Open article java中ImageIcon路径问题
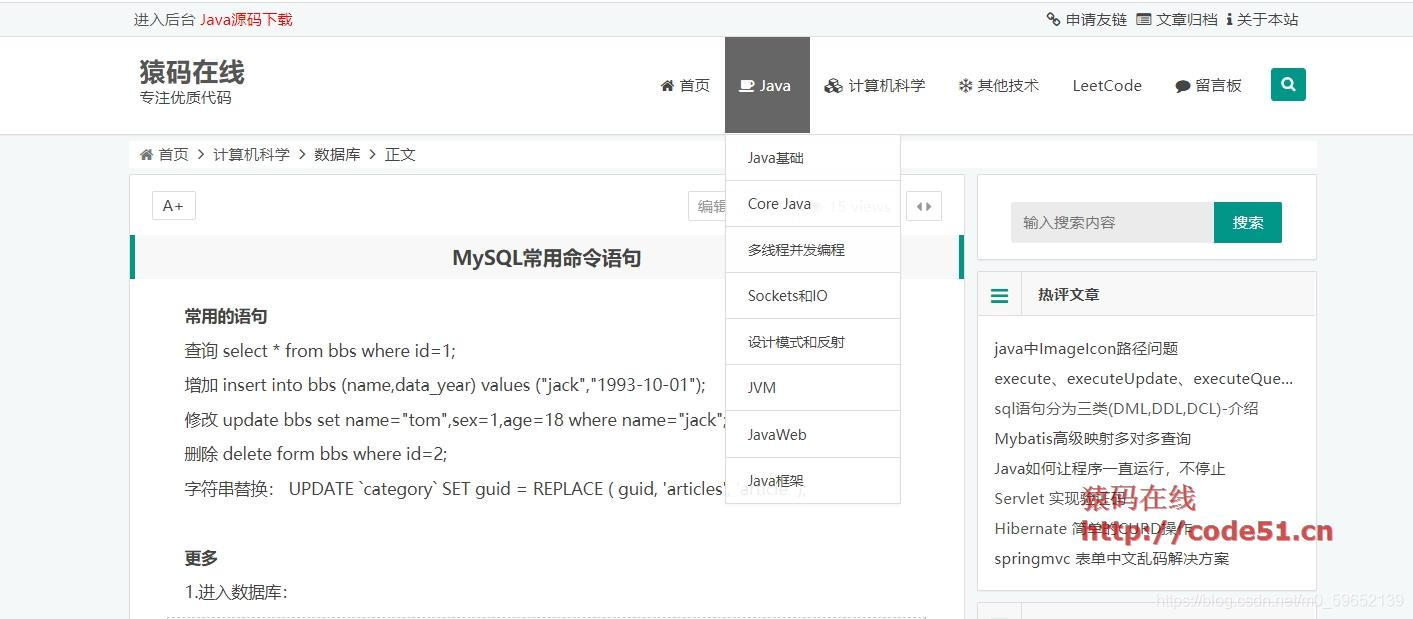1413x619 pixels. (1086, 348)
